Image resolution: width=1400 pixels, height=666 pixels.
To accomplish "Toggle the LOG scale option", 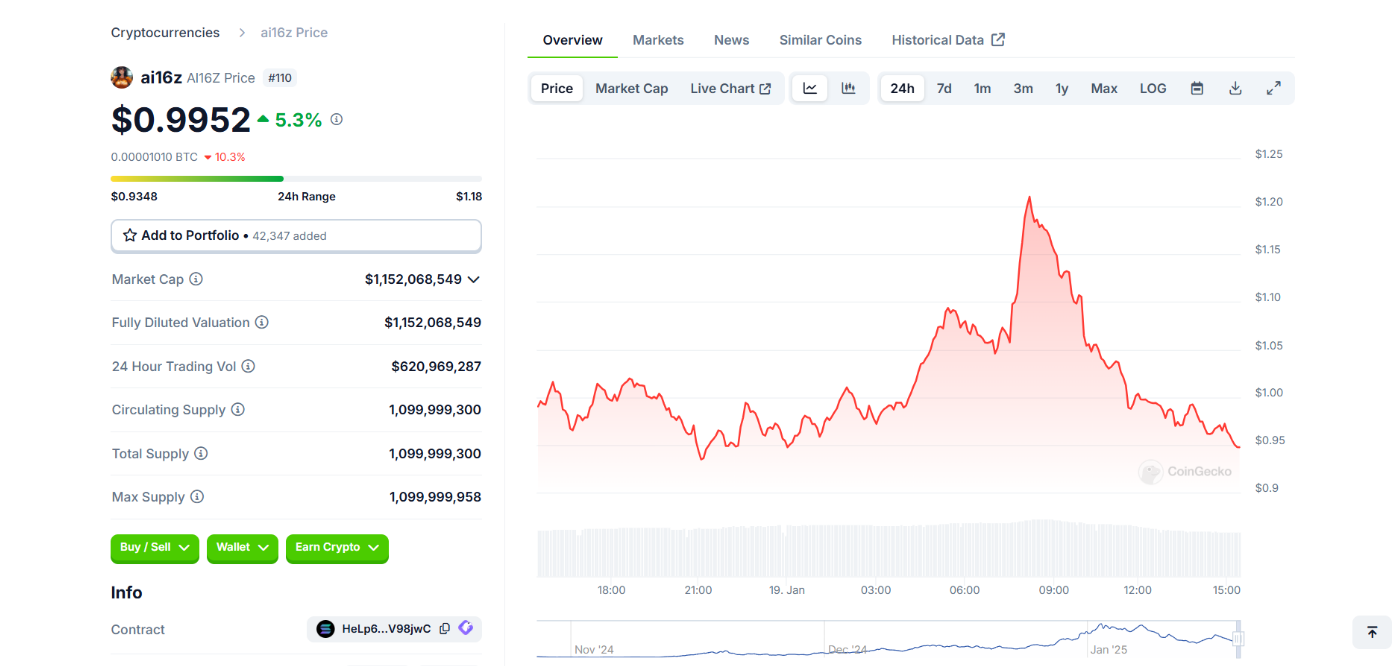I will click(x=1153, y=88).
